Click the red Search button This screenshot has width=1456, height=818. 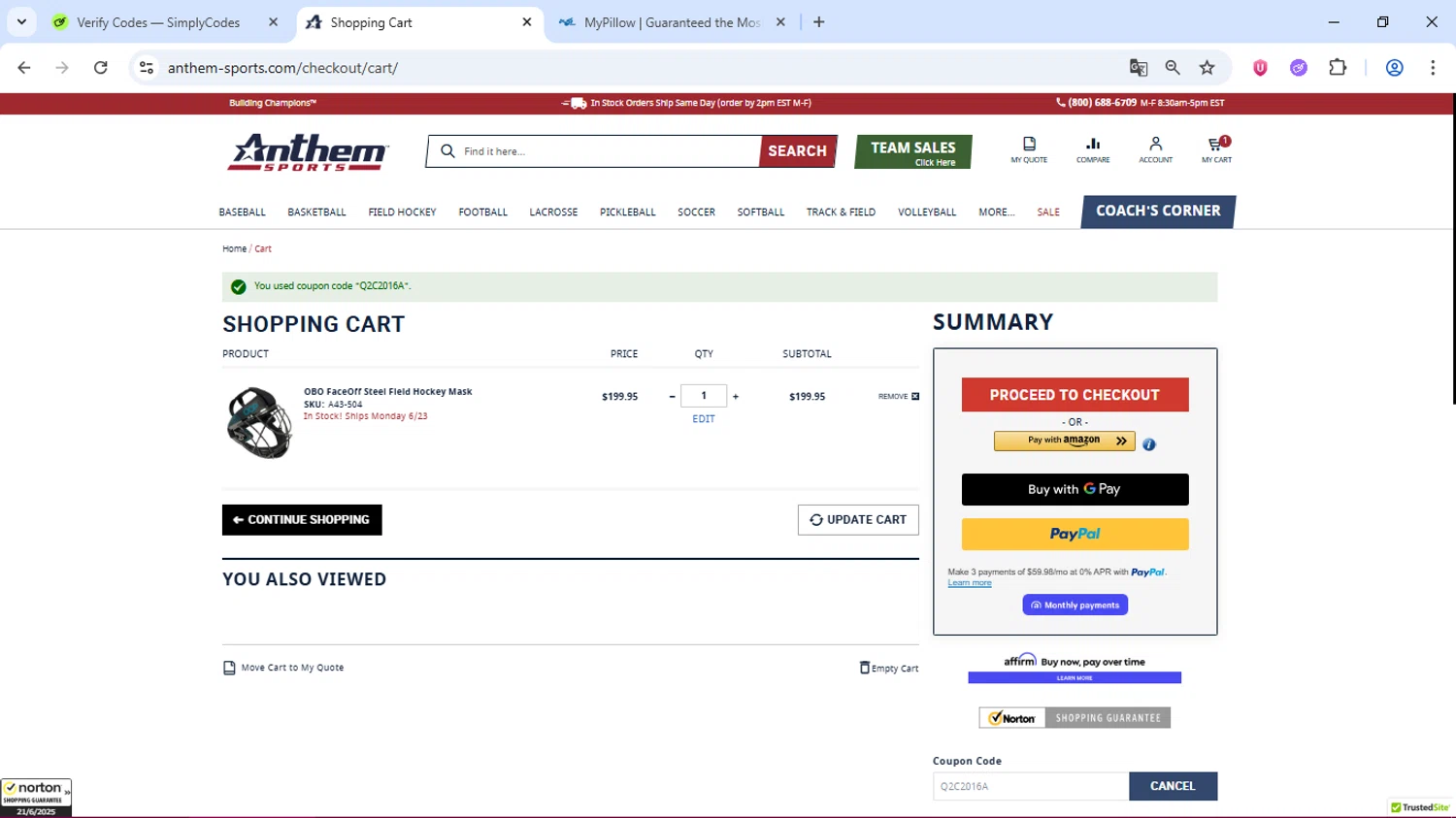798,151
